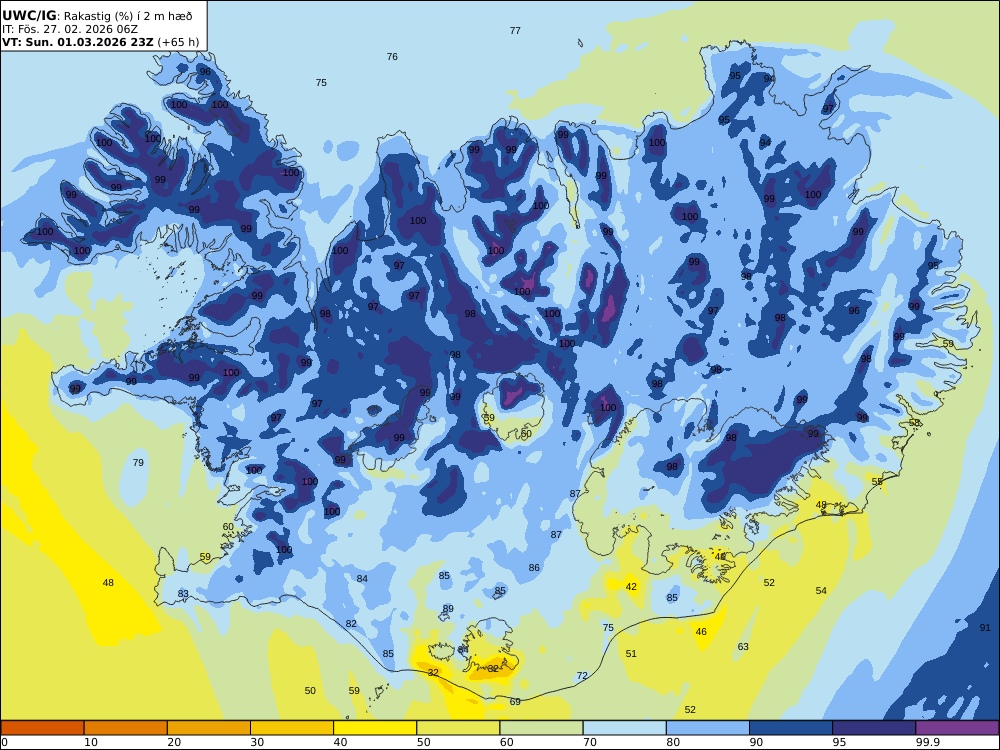Click the 60–70 pale green legend swatch
1000x750 pixels.
coord(541,728)
